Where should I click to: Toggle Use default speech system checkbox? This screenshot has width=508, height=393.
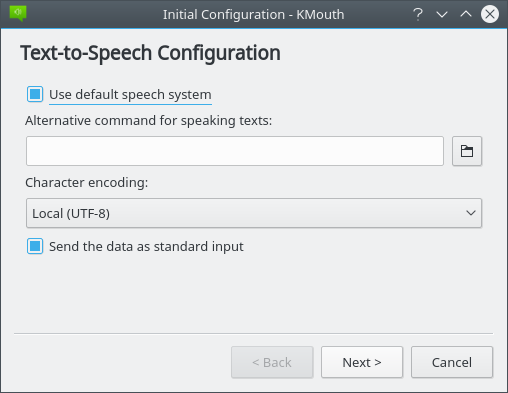tap(35, 94)
